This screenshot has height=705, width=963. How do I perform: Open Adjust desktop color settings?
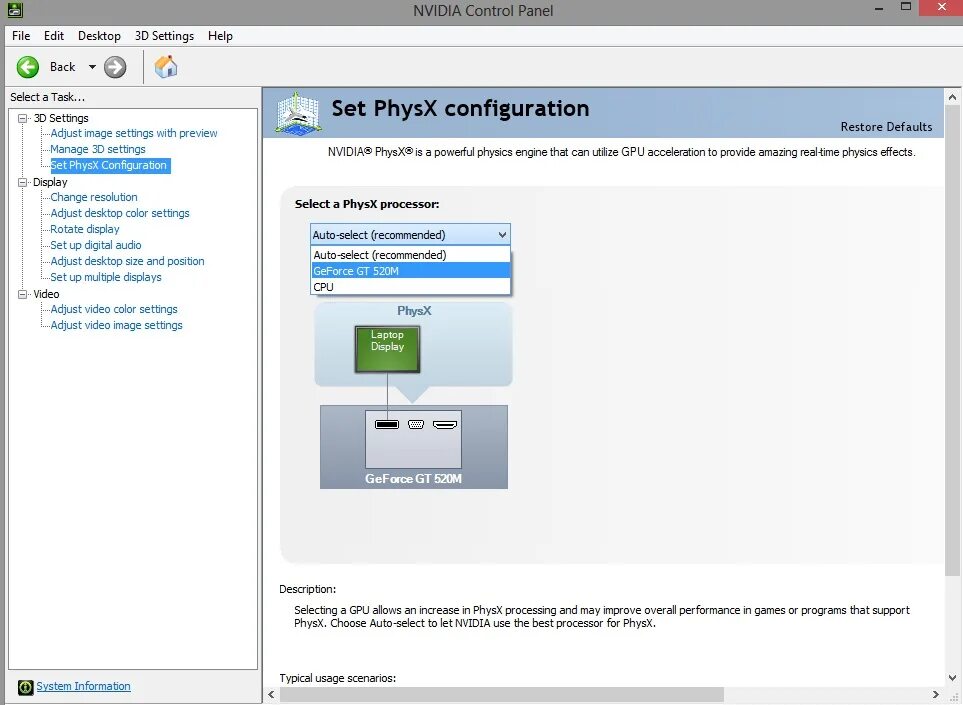tap(120, 213)
